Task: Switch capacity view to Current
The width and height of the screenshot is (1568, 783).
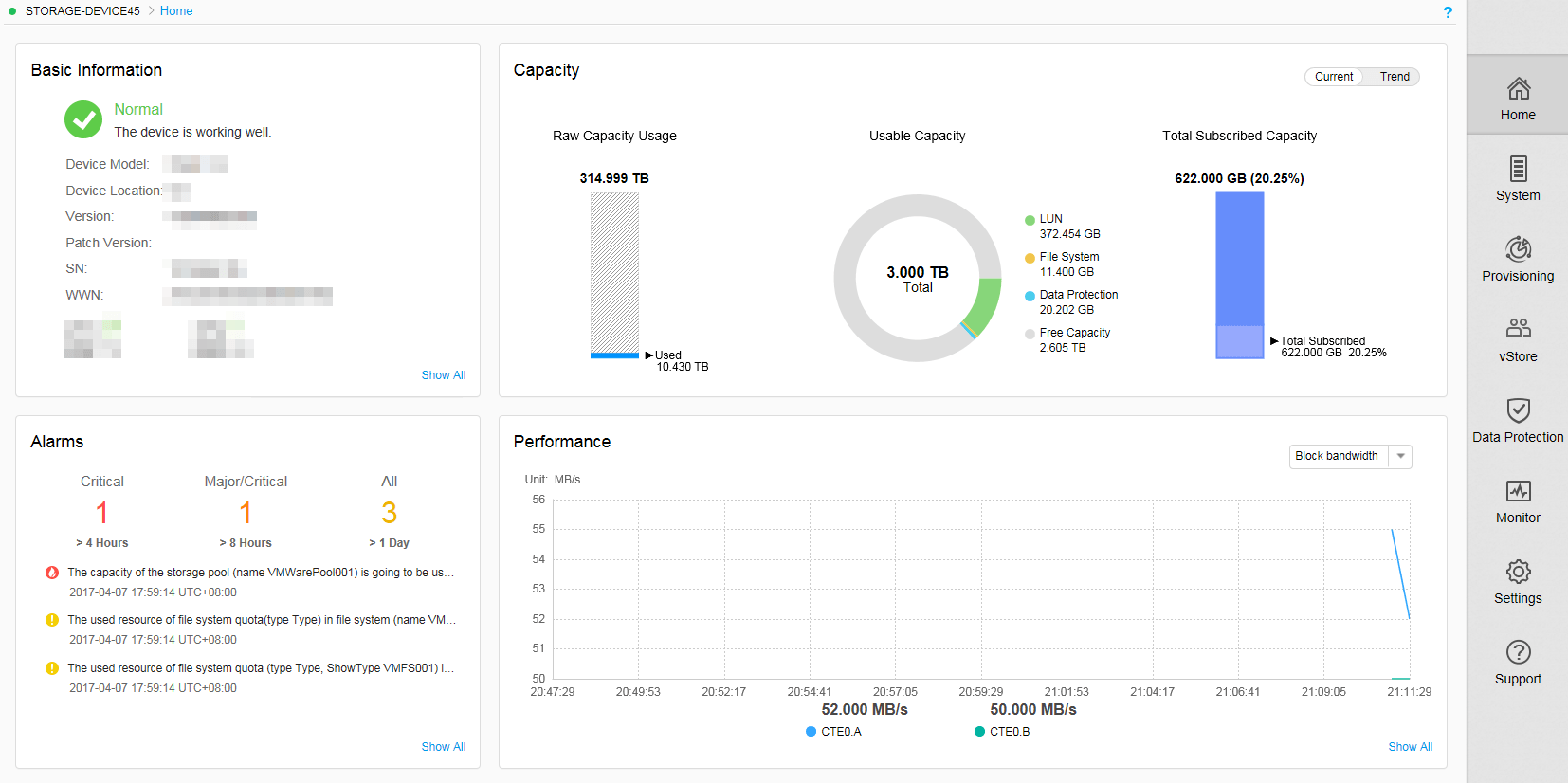Action: point(1334,77)
